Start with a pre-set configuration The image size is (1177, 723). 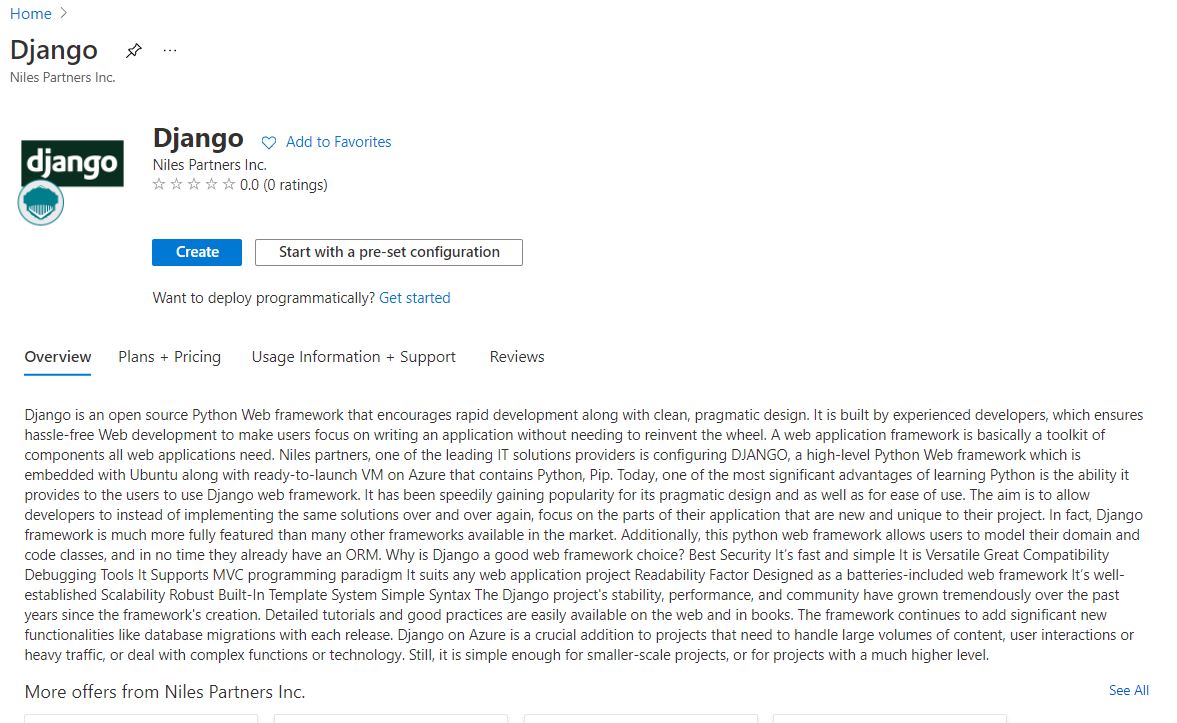[x=389, y=252]
